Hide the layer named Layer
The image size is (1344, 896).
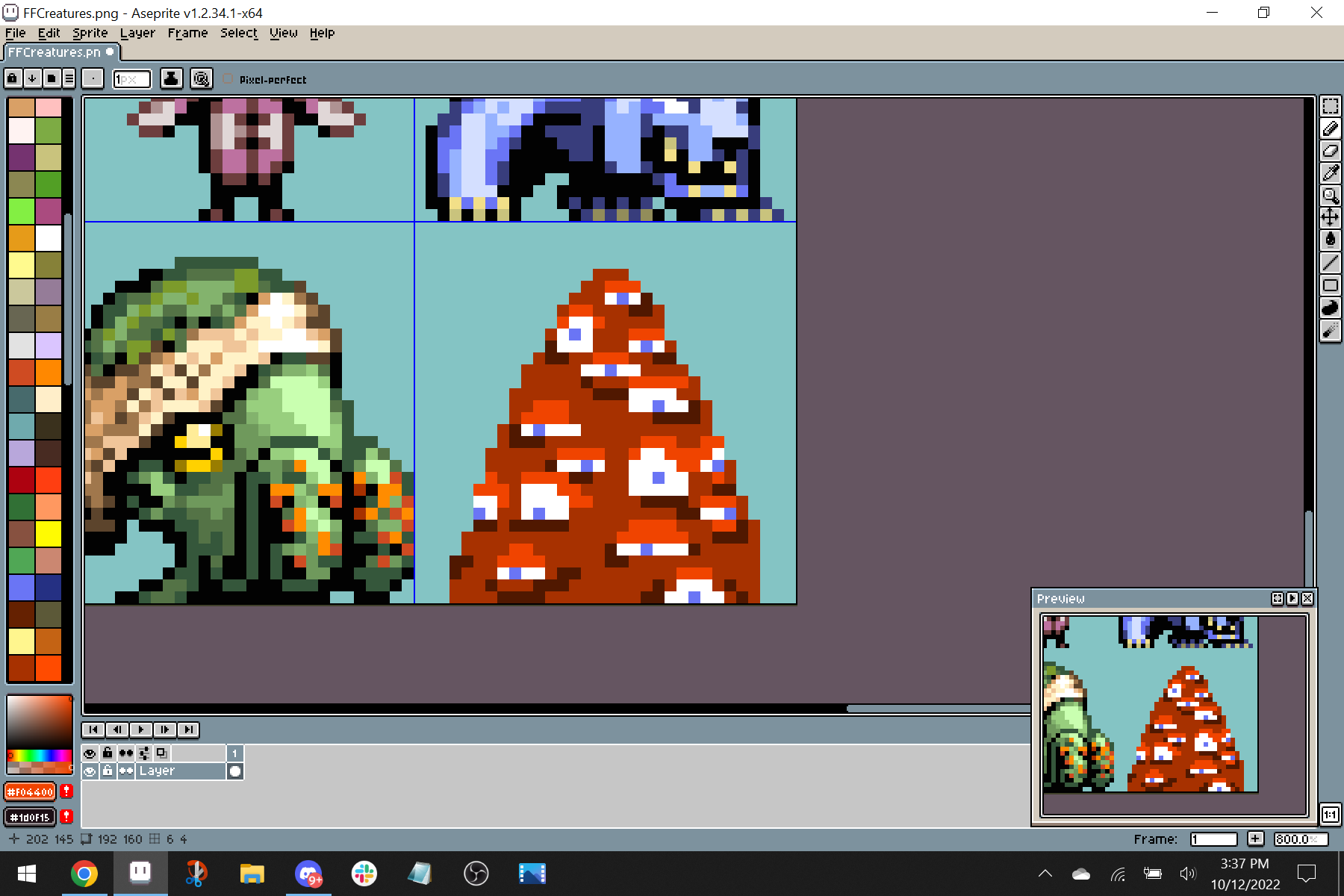[90, 771]
